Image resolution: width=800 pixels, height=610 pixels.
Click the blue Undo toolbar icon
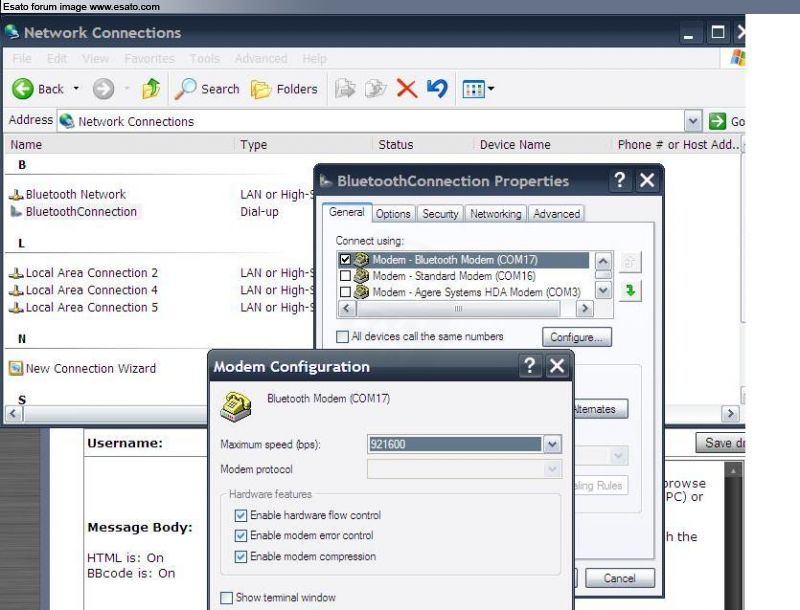point(437,89)
